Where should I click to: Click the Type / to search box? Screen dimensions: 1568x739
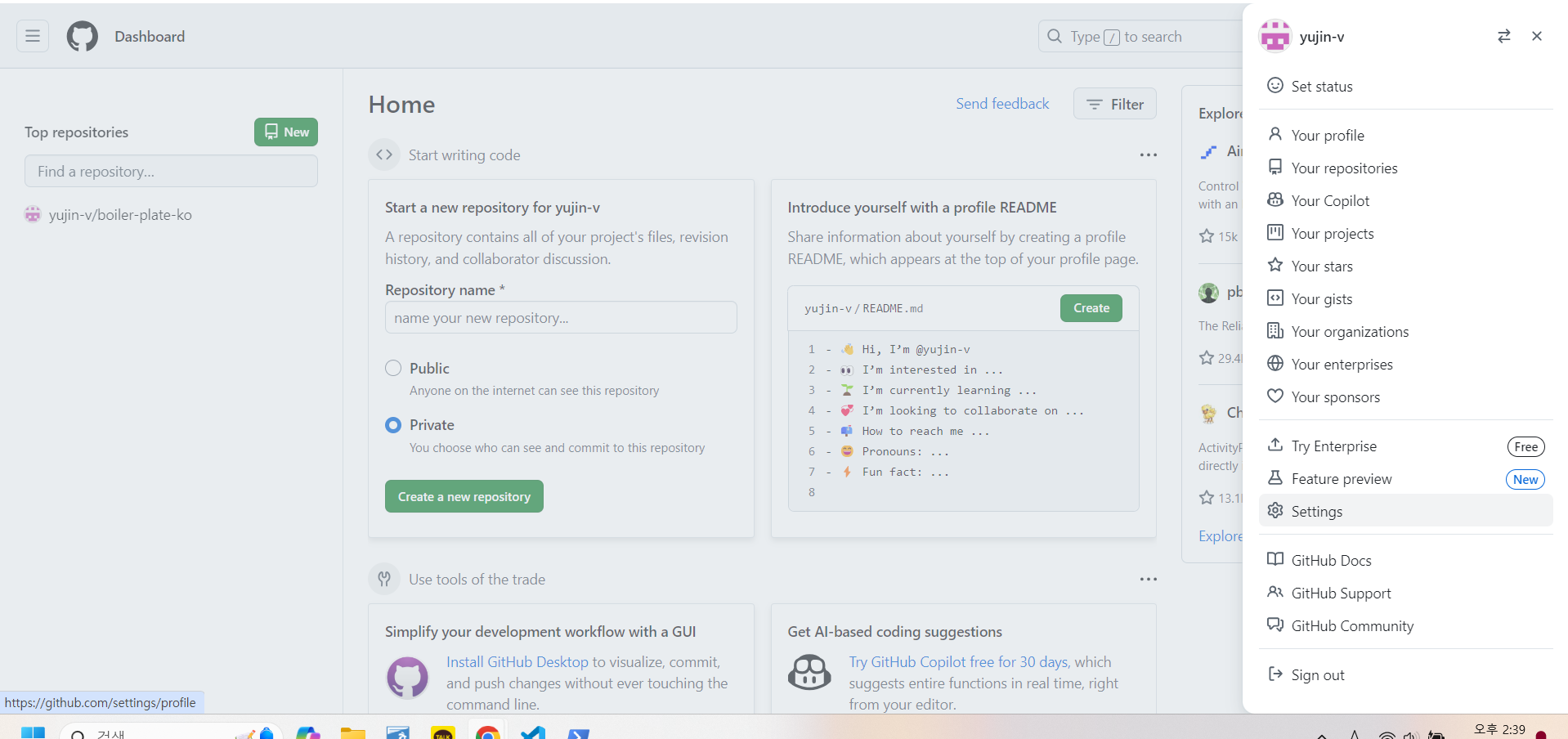[x=1140, y=36]
